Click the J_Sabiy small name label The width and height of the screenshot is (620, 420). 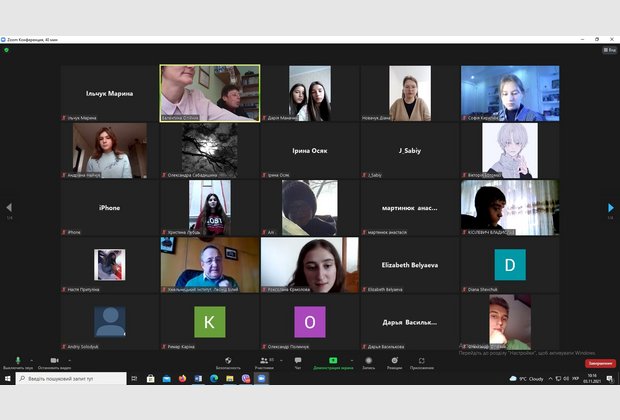pyautogui.click(x=374, y=175)
